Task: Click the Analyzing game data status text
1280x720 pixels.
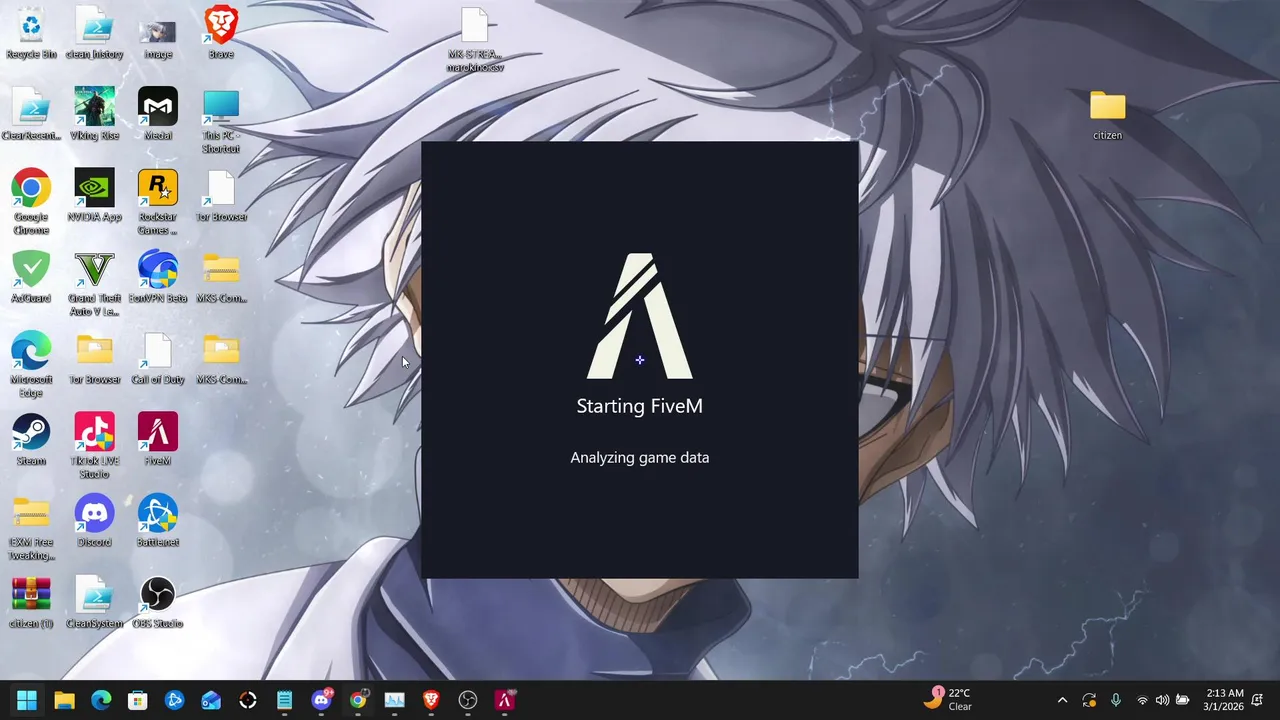Action: (640, 458)
